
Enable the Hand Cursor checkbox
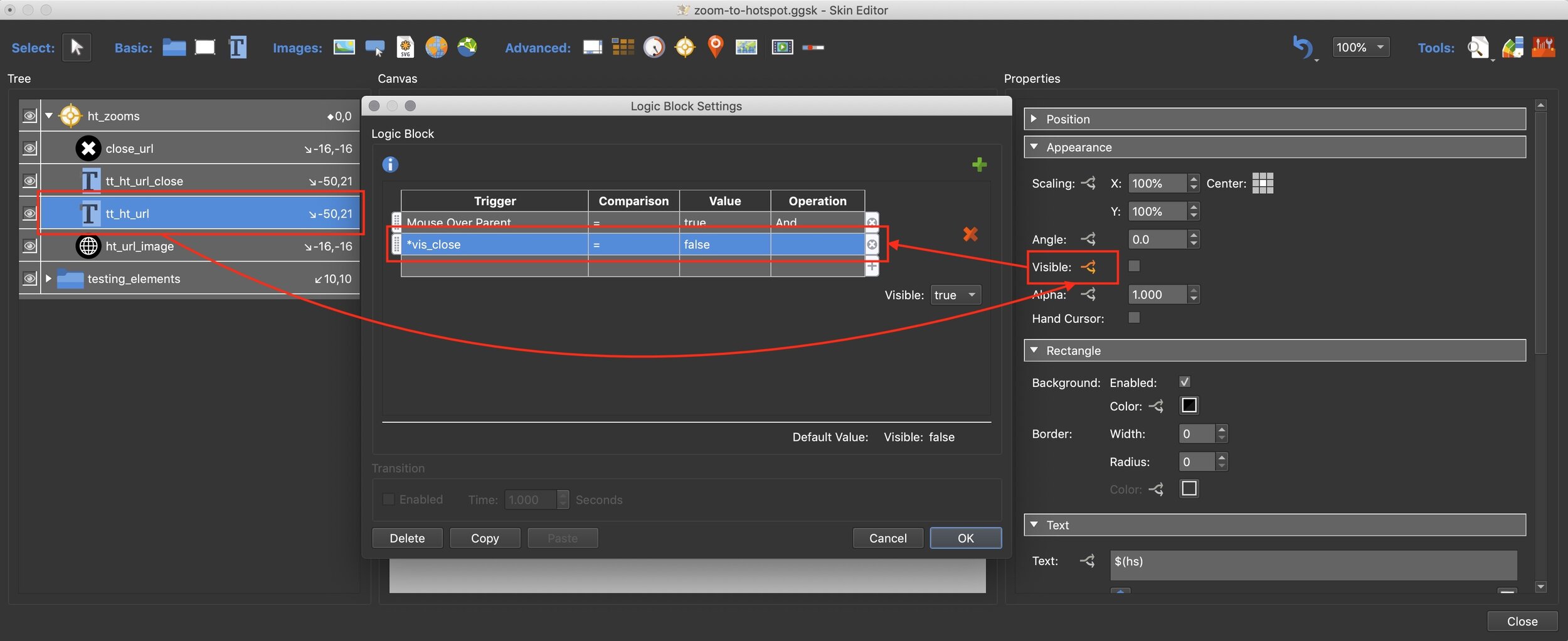pyautogui.click(x=1134, y=318)
